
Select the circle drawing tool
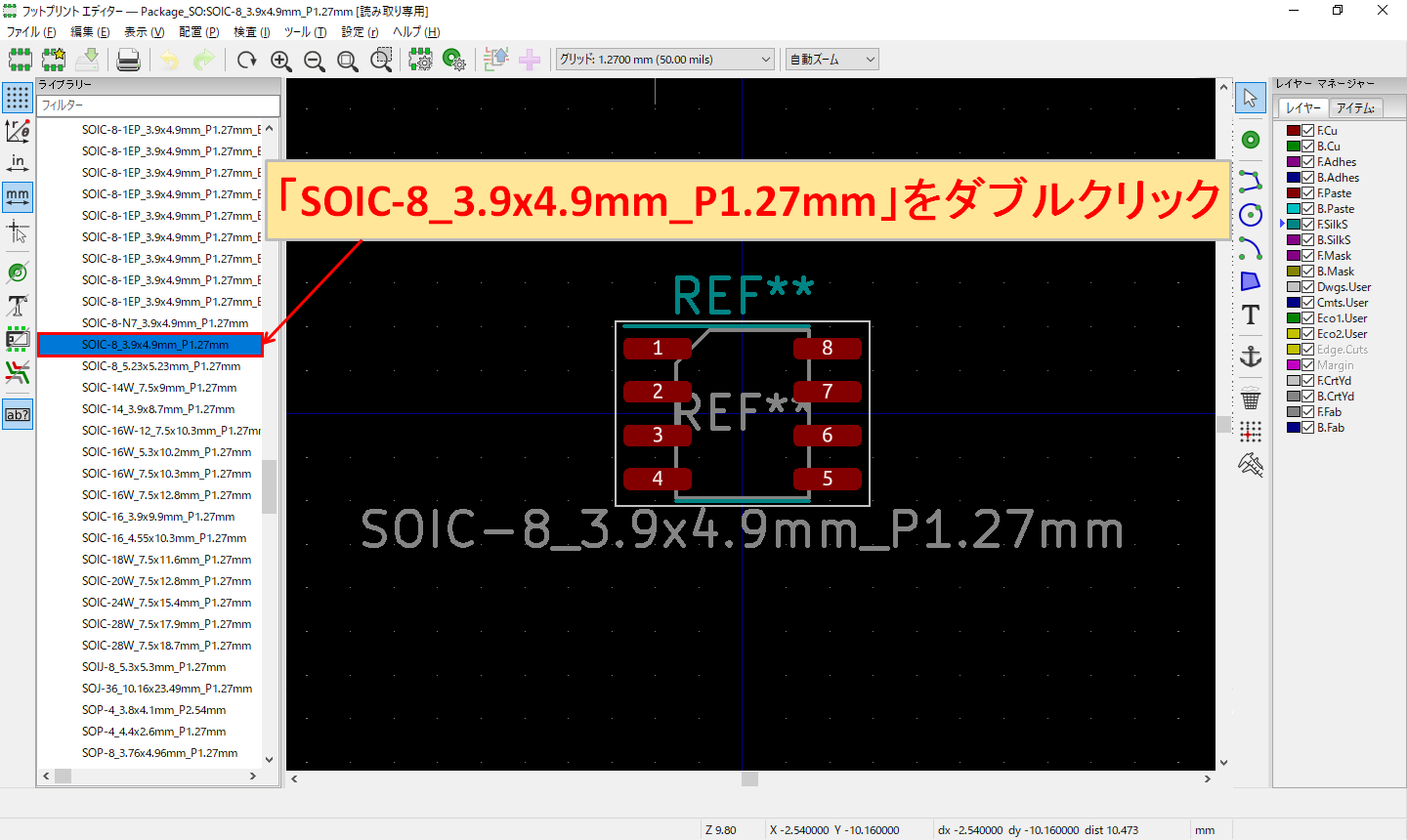1251,214
